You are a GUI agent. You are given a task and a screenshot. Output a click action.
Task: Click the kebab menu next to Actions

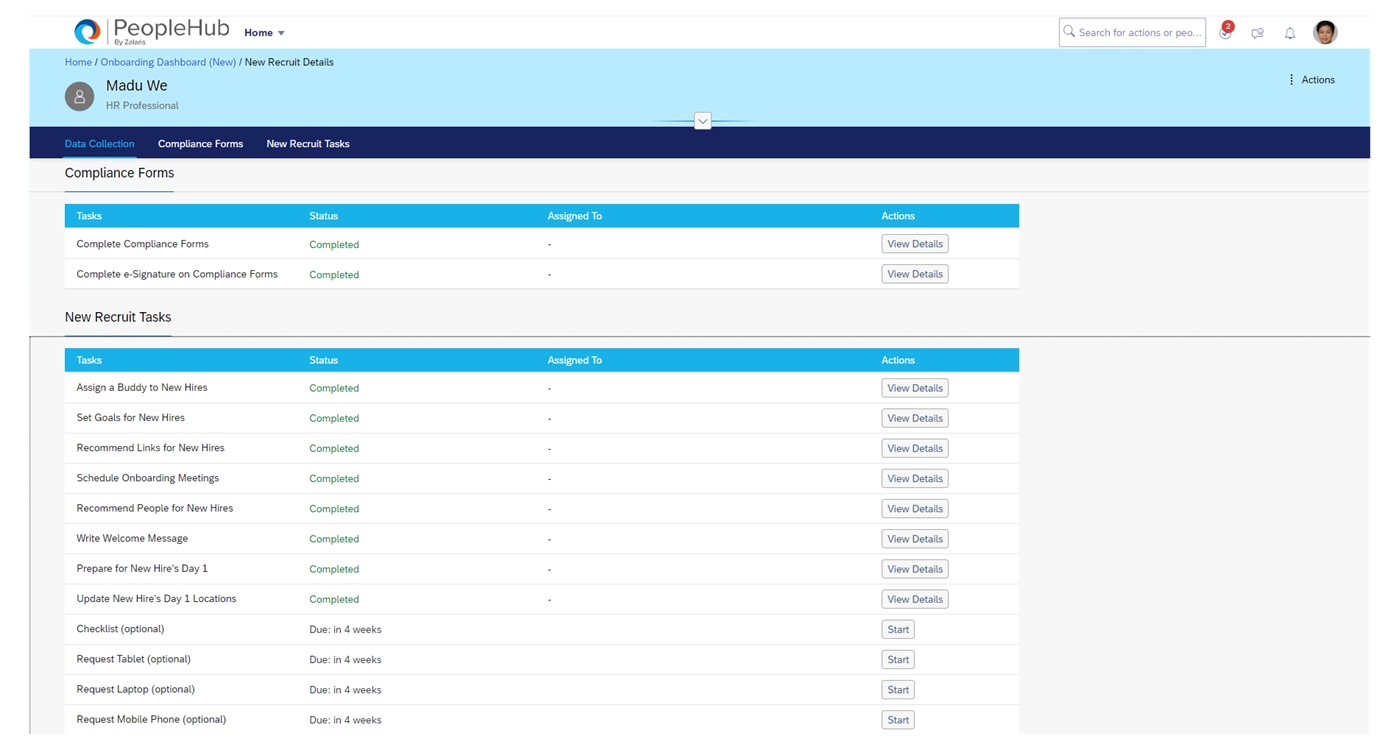point(1292,79)
